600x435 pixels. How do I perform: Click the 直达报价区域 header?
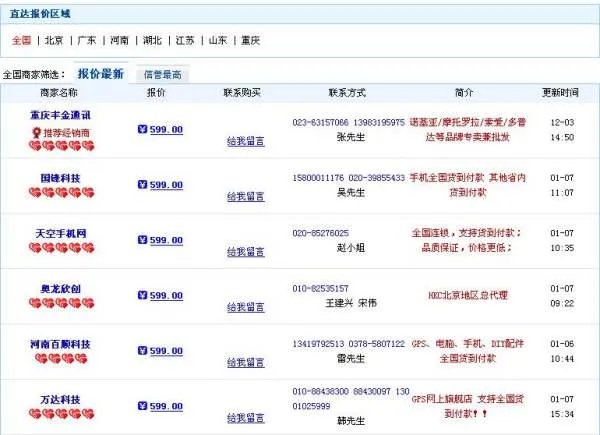[x=40, y=14]
